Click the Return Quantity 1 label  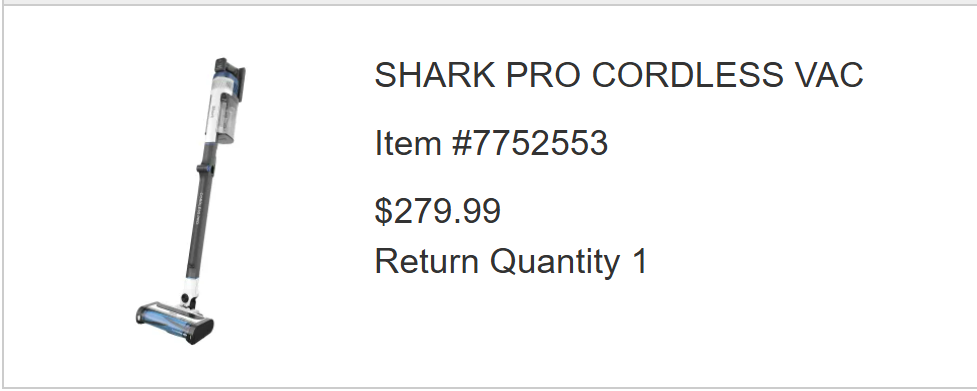tap(512, 261)
